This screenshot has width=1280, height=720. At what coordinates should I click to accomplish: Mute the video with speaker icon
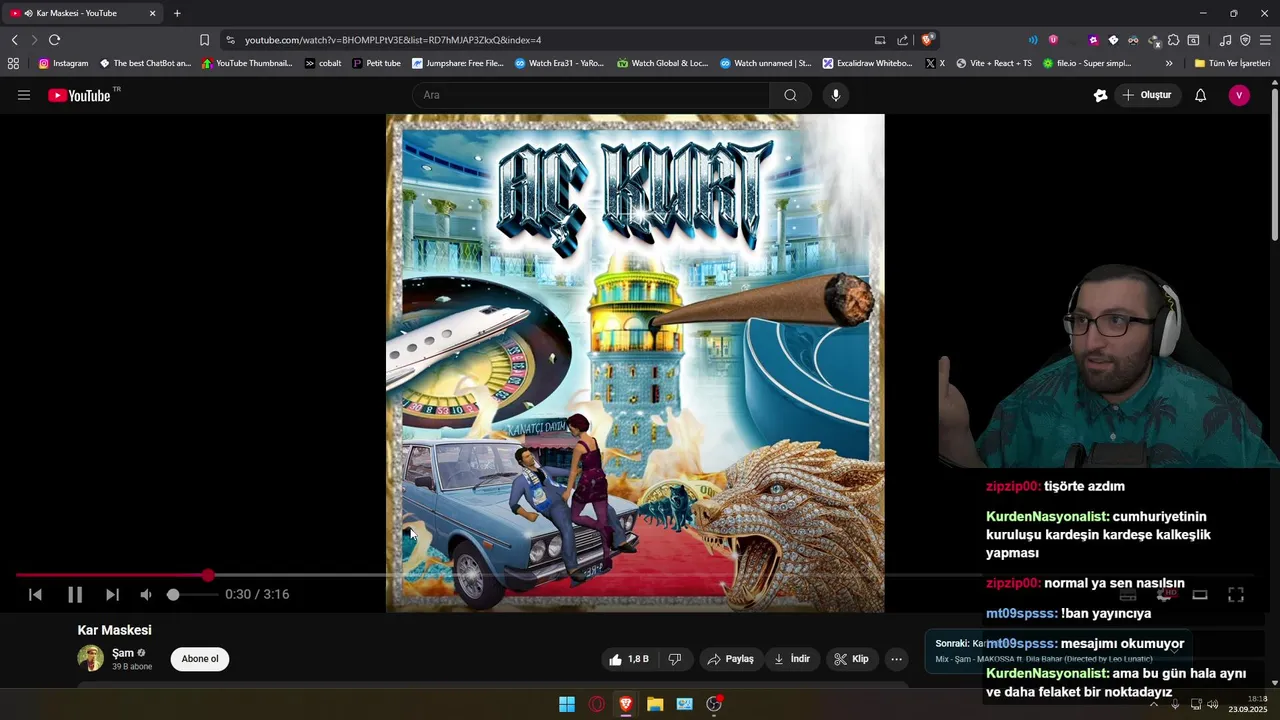146,594
